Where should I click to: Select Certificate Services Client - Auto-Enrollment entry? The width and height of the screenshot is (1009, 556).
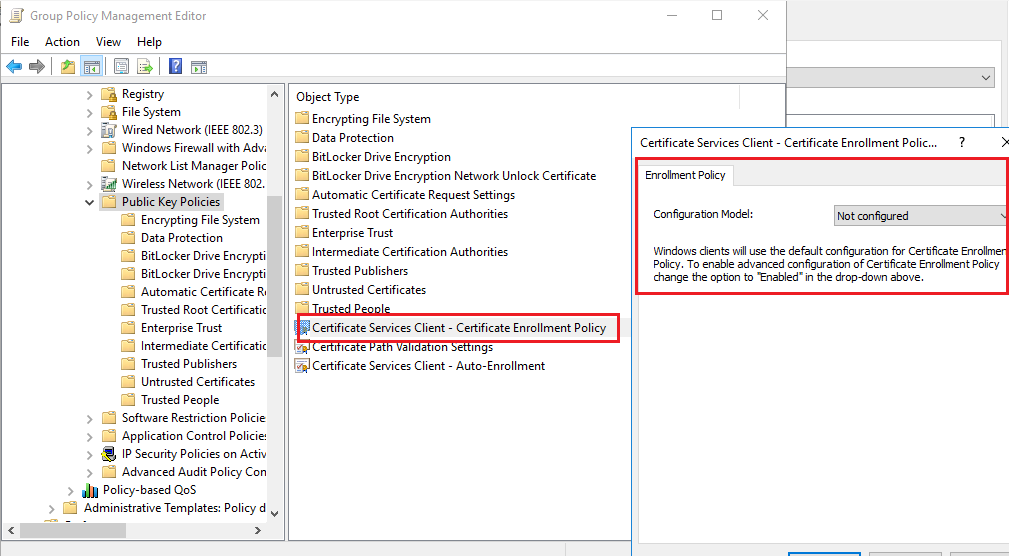429,366
